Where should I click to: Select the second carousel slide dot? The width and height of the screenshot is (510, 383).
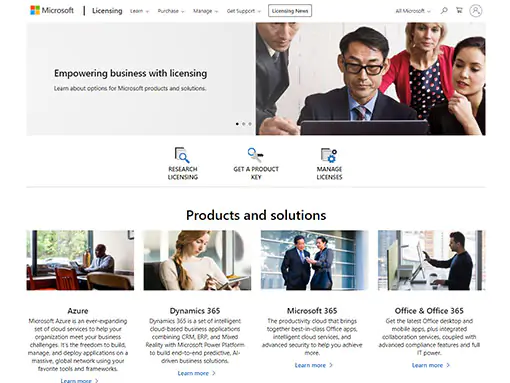click(x=243, y=124)
